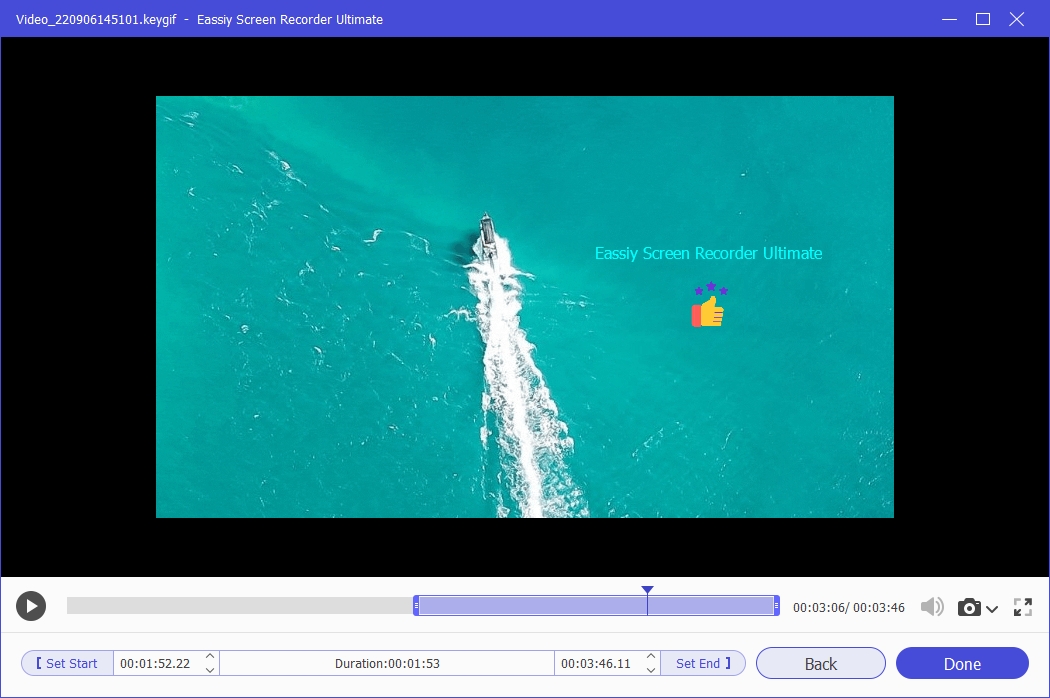Close the recorder window

click(1017, 19)
